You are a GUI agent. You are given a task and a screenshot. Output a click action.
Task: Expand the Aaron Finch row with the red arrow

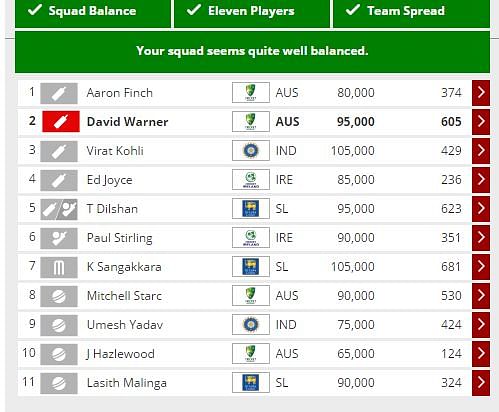click(x=481, y=92)
